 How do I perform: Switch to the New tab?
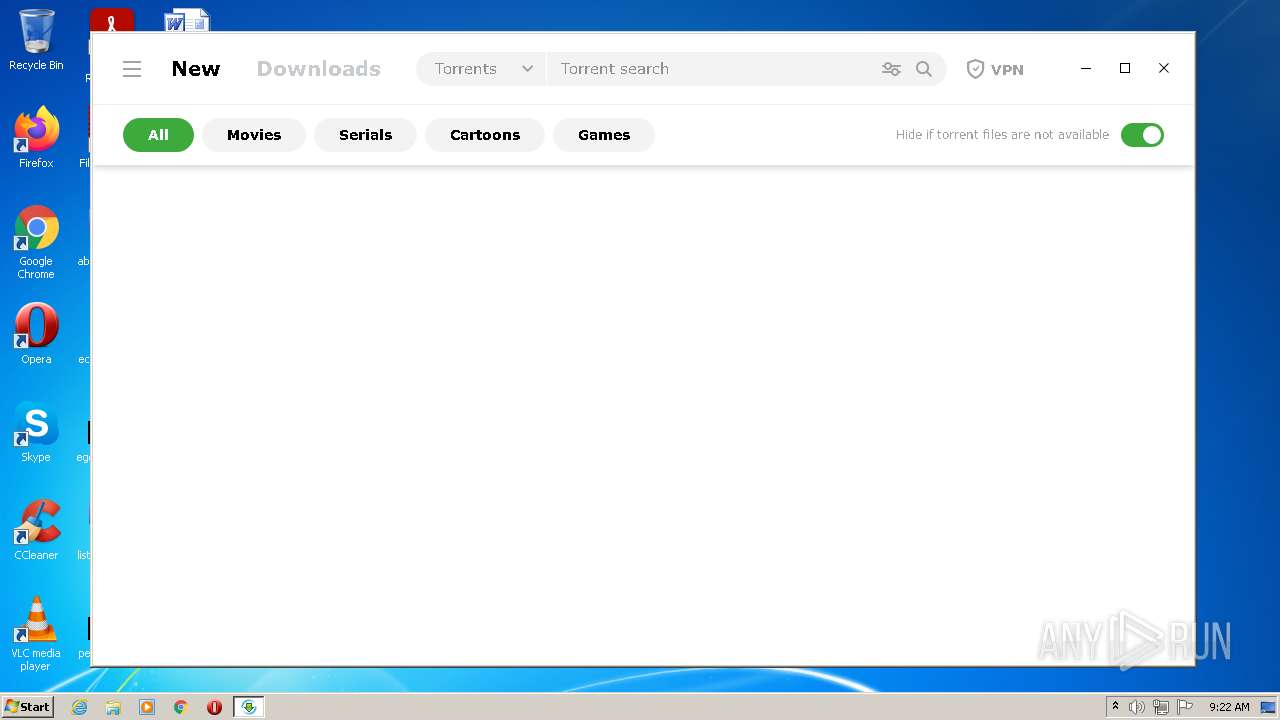tap(196, 69)
